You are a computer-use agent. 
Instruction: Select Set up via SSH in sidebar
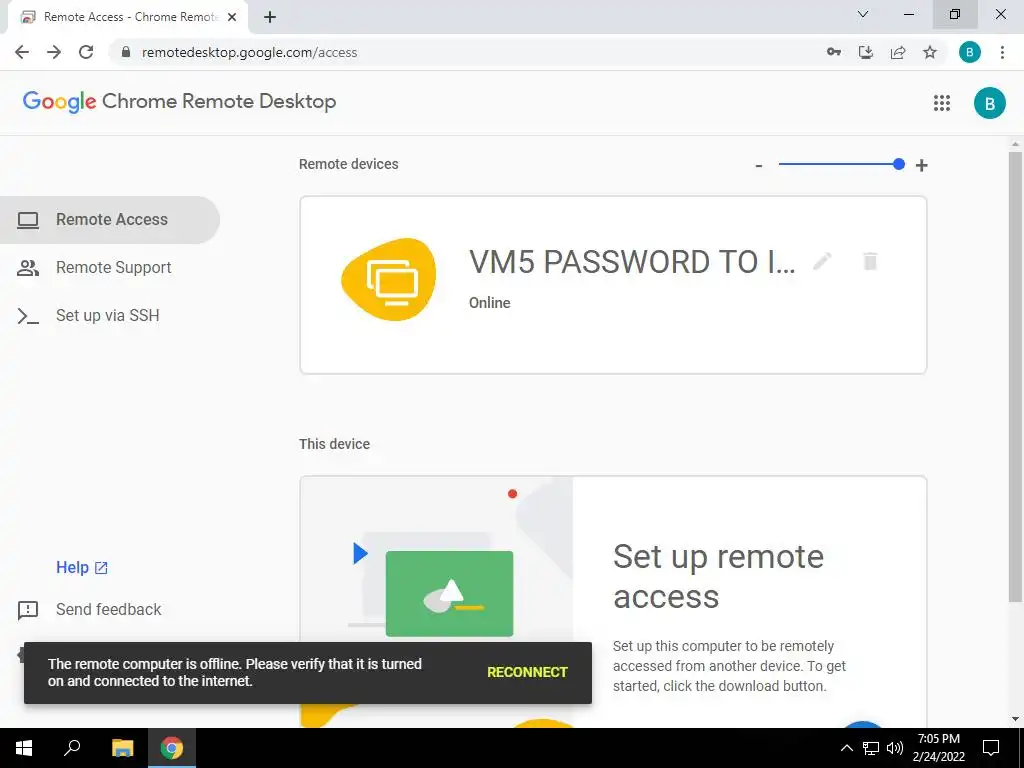click(x=110, y=315)
